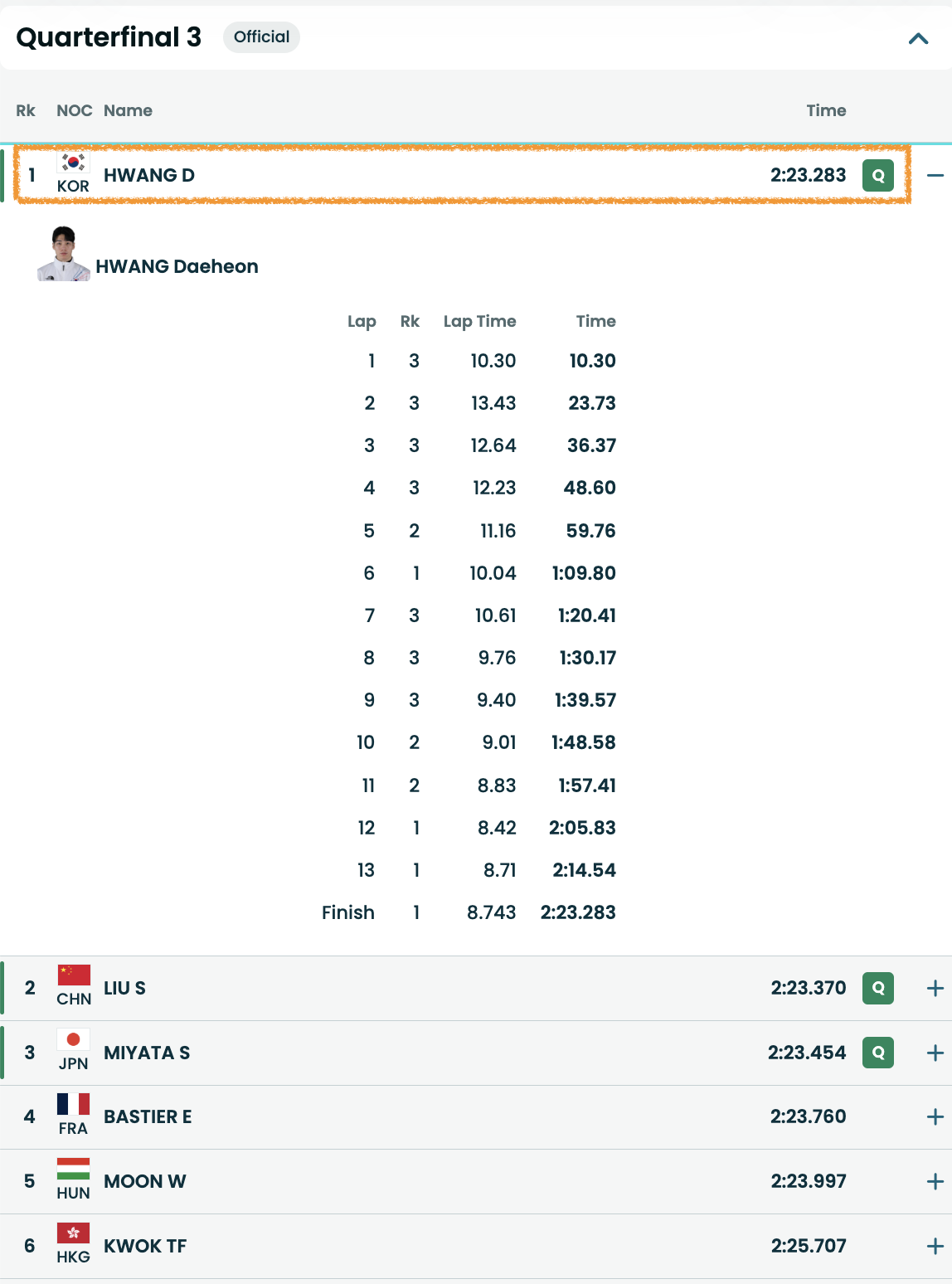Open HWANG Daeheon athlete photo

pos(64,254)
